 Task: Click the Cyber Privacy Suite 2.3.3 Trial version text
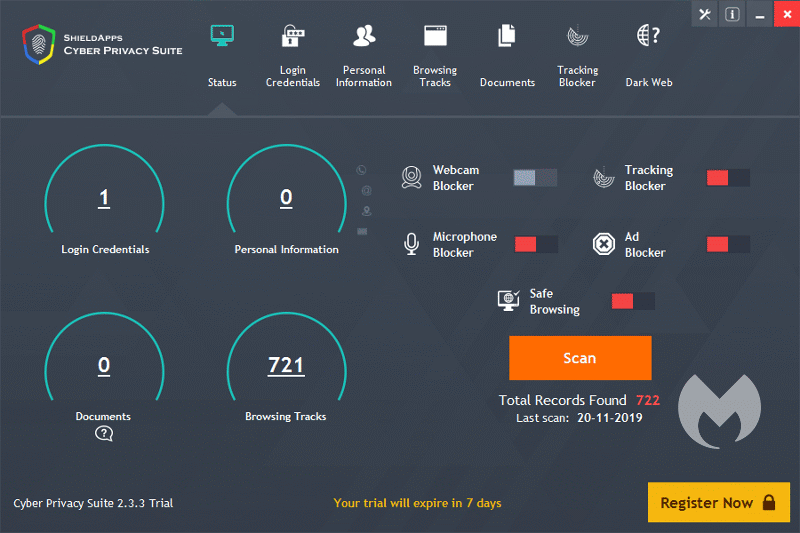[93, 503]
